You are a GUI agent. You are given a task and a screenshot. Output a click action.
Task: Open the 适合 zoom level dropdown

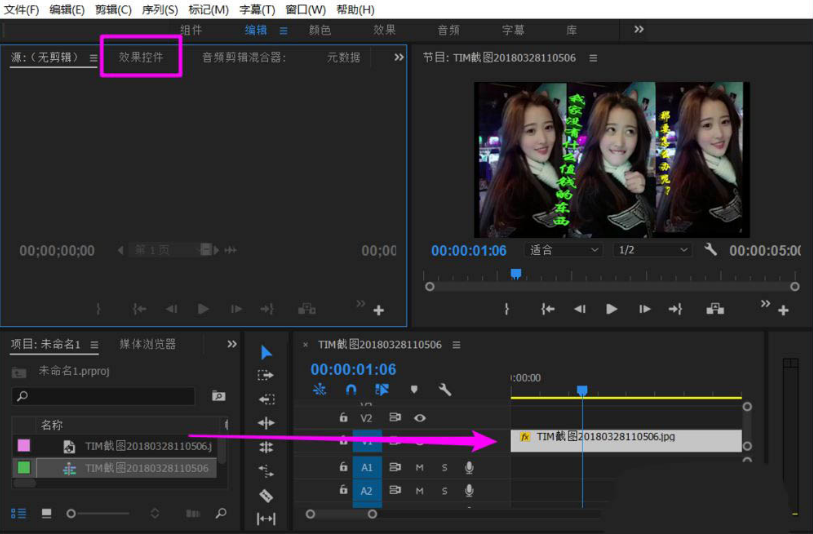coord(566,250)
